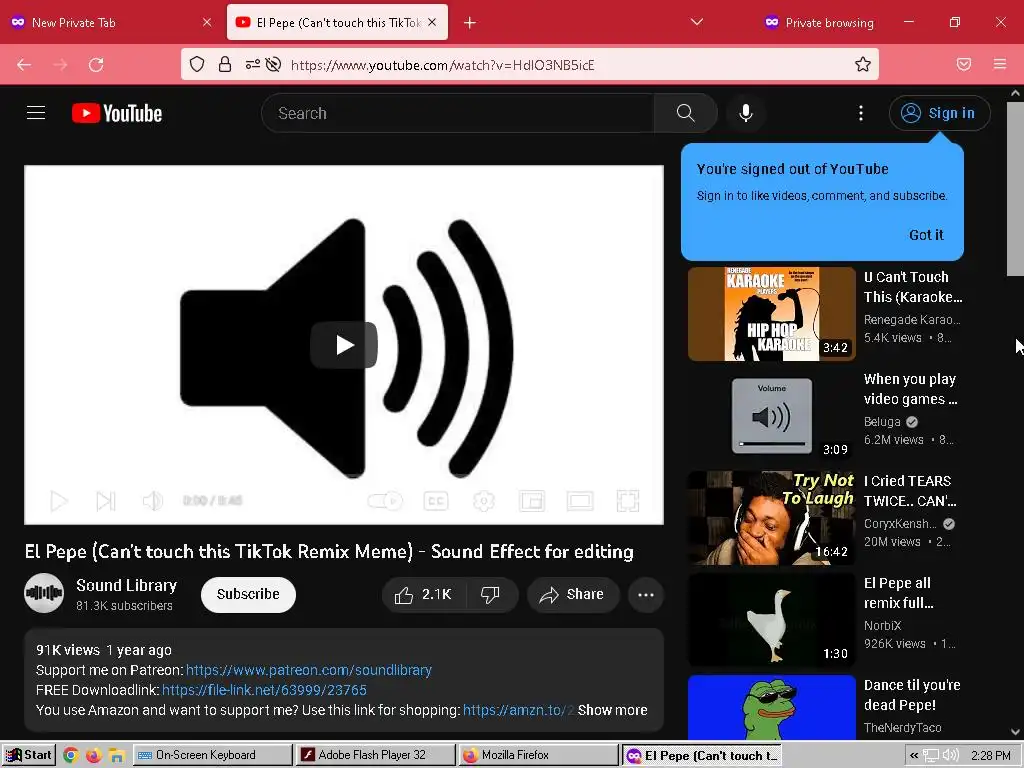Like the video (2.1K)

click(423, 594)
